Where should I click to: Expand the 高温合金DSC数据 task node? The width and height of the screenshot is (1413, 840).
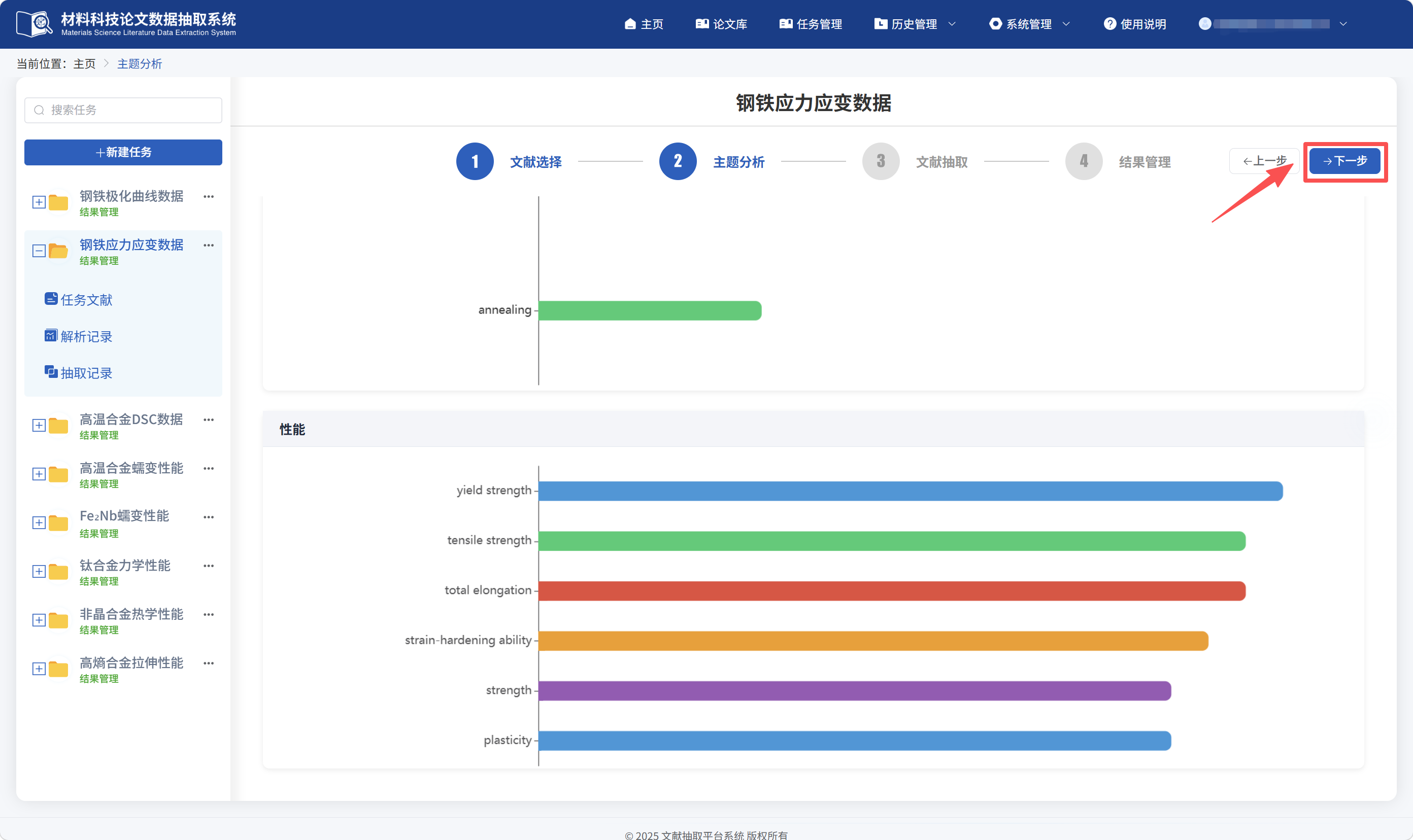(x=39, y=425)
